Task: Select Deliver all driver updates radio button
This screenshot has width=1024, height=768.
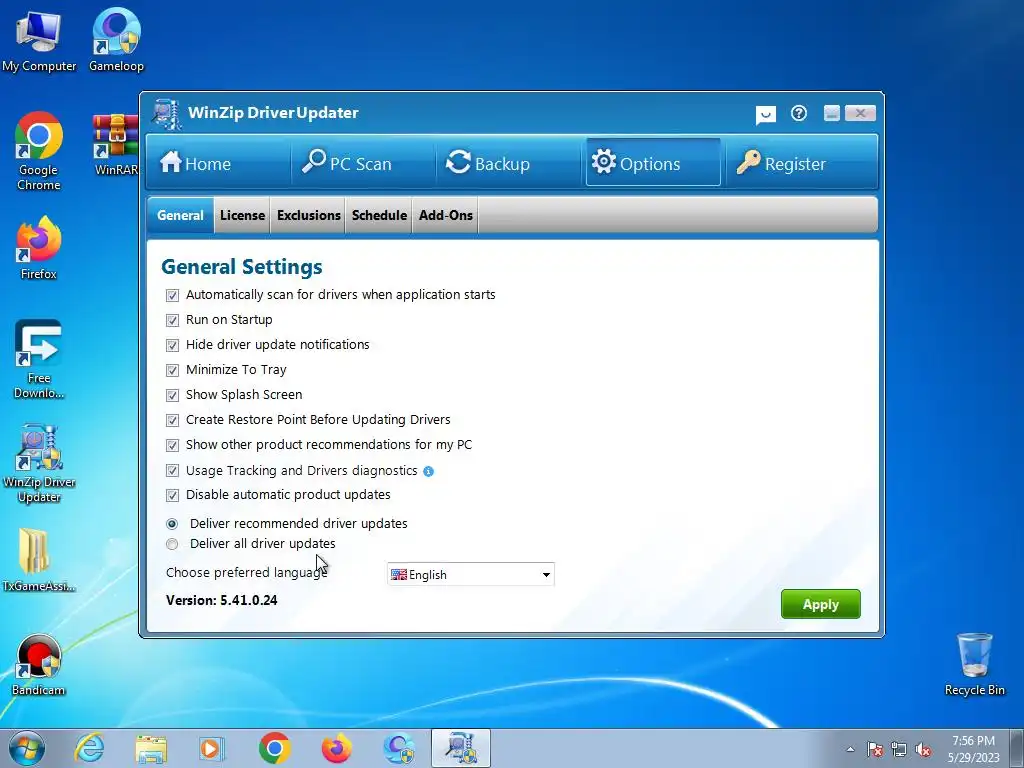Action: pos(172,544)
